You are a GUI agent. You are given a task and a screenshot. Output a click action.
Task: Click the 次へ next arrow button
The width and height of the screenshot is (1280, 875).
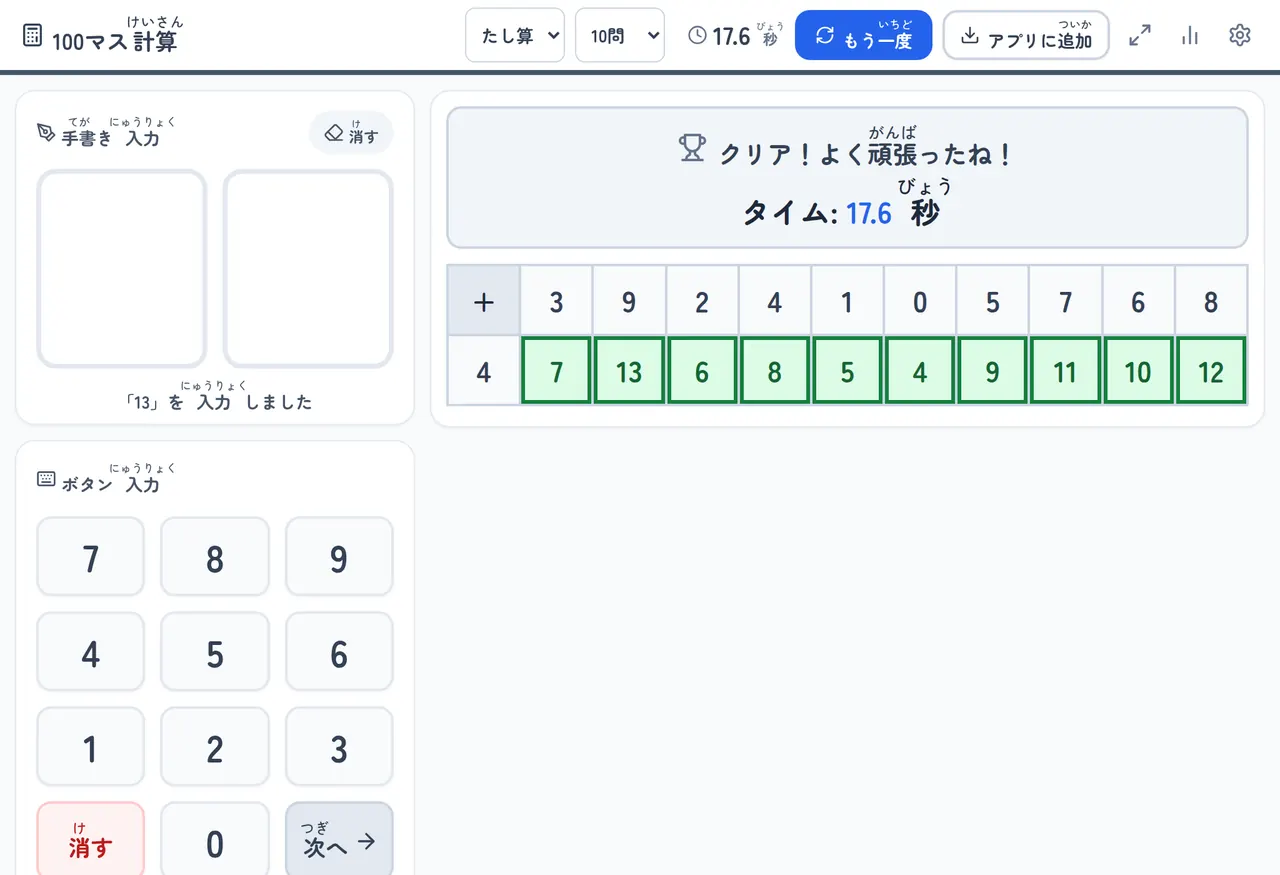pos(339,842)
